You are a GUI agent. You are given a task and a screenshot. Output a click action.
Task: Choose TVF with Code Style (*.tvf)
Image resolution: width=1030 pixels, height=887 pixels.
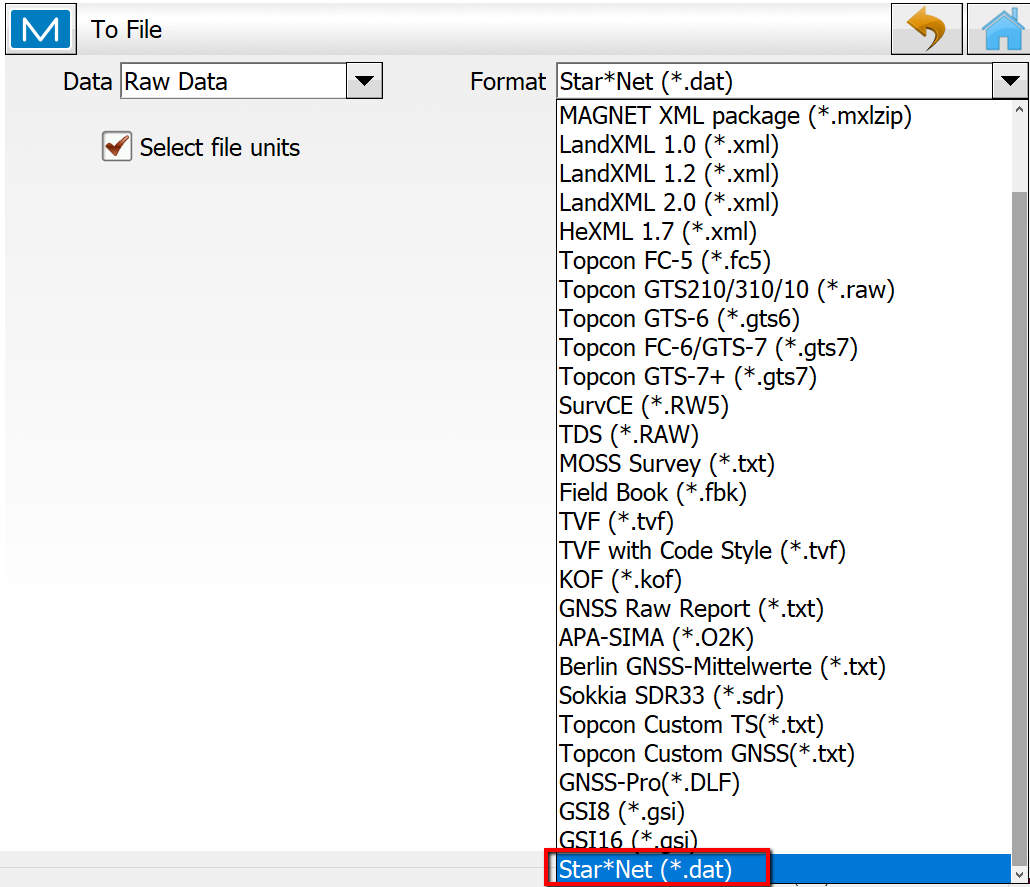(702, 551)
